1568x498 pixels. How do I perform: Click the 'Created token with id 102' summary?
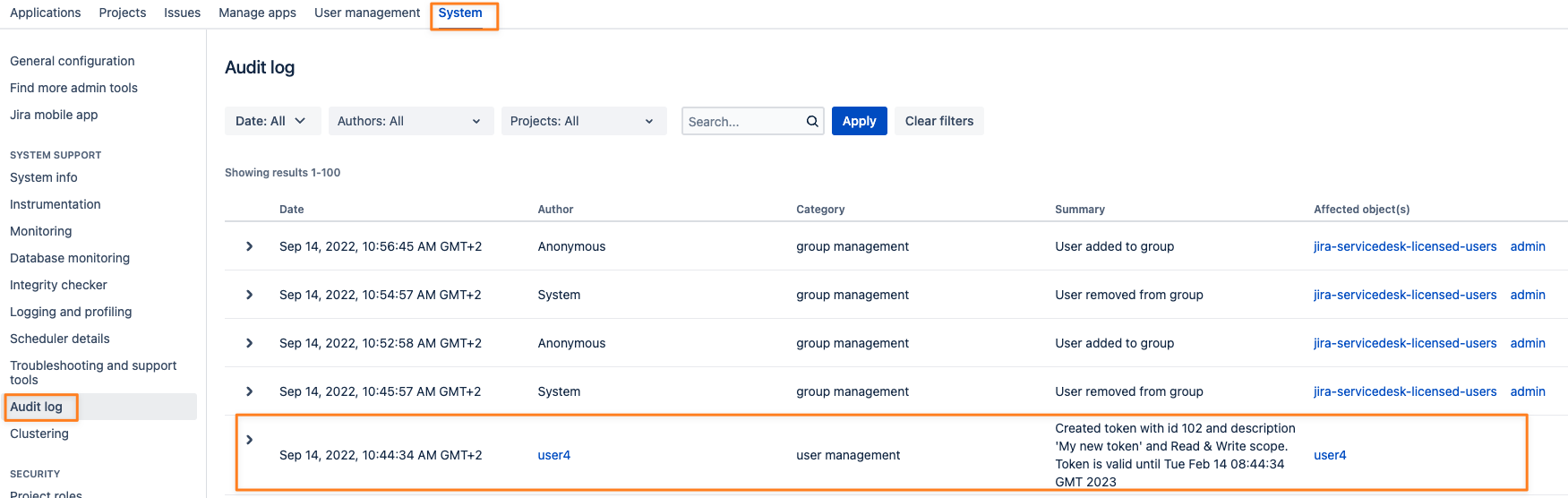[x=1175, y=455]
